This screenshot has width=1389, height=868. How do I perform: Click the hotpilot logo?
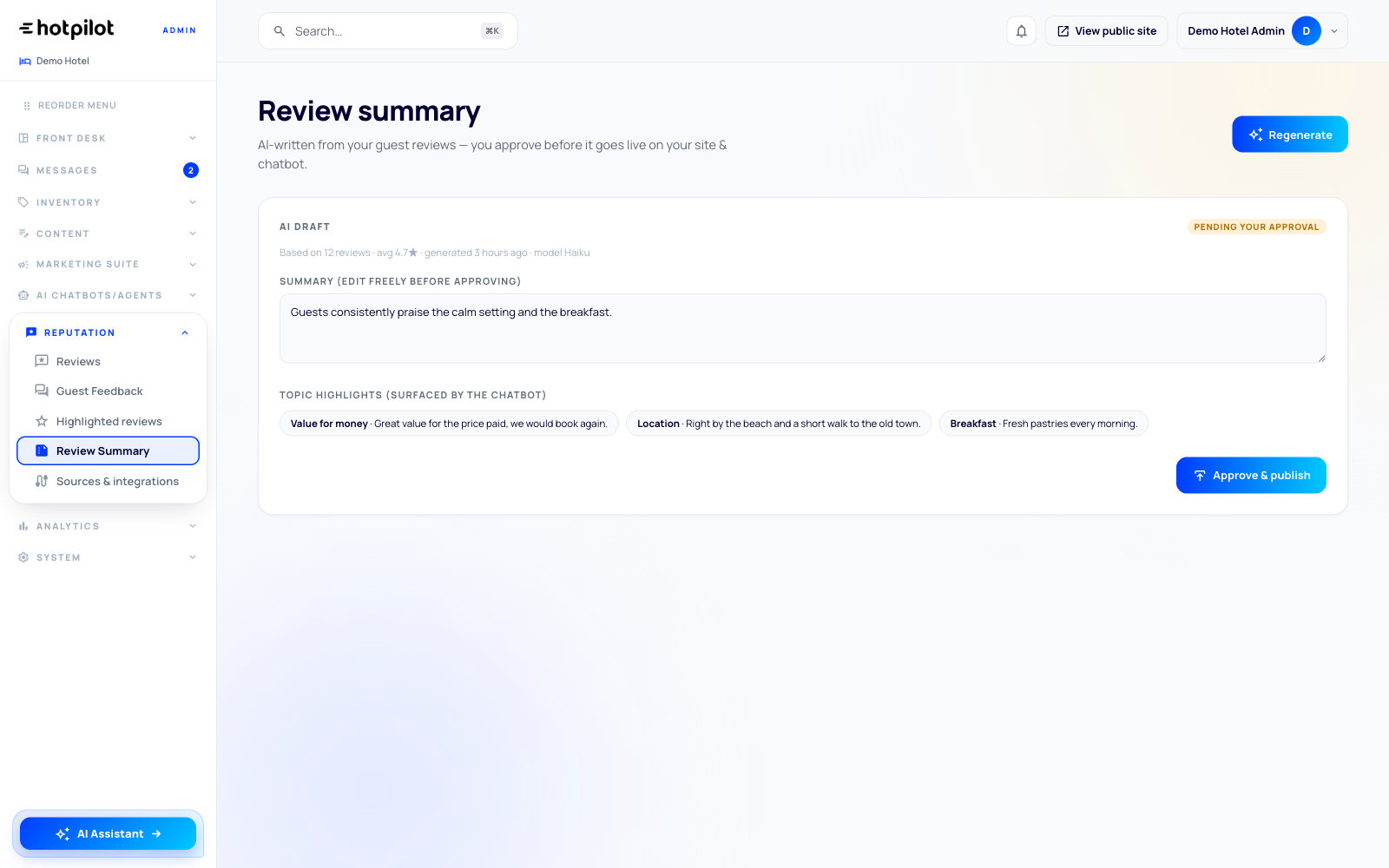pos(67,29)
